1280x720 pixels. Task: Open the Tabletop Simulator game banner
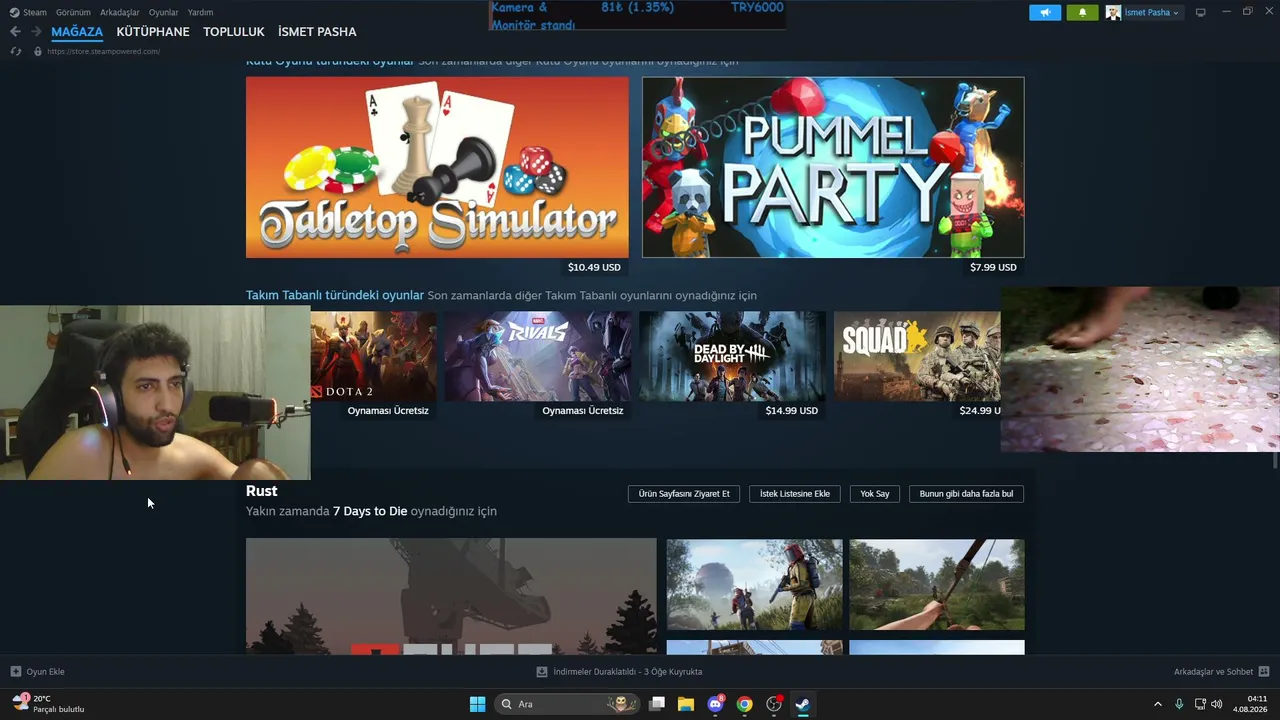(437, 167)
